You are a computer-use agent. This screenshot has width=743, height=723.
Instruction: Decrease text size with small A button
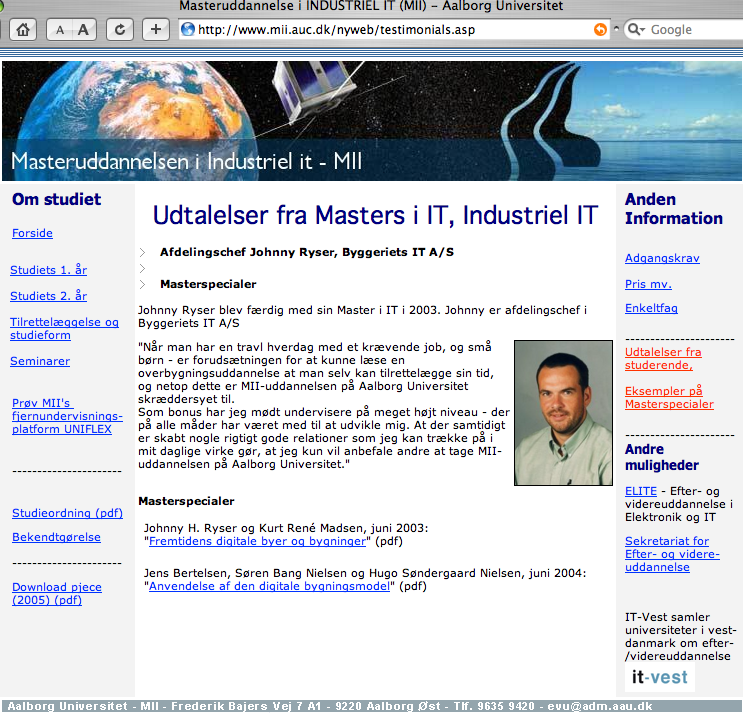coord(60,29)
